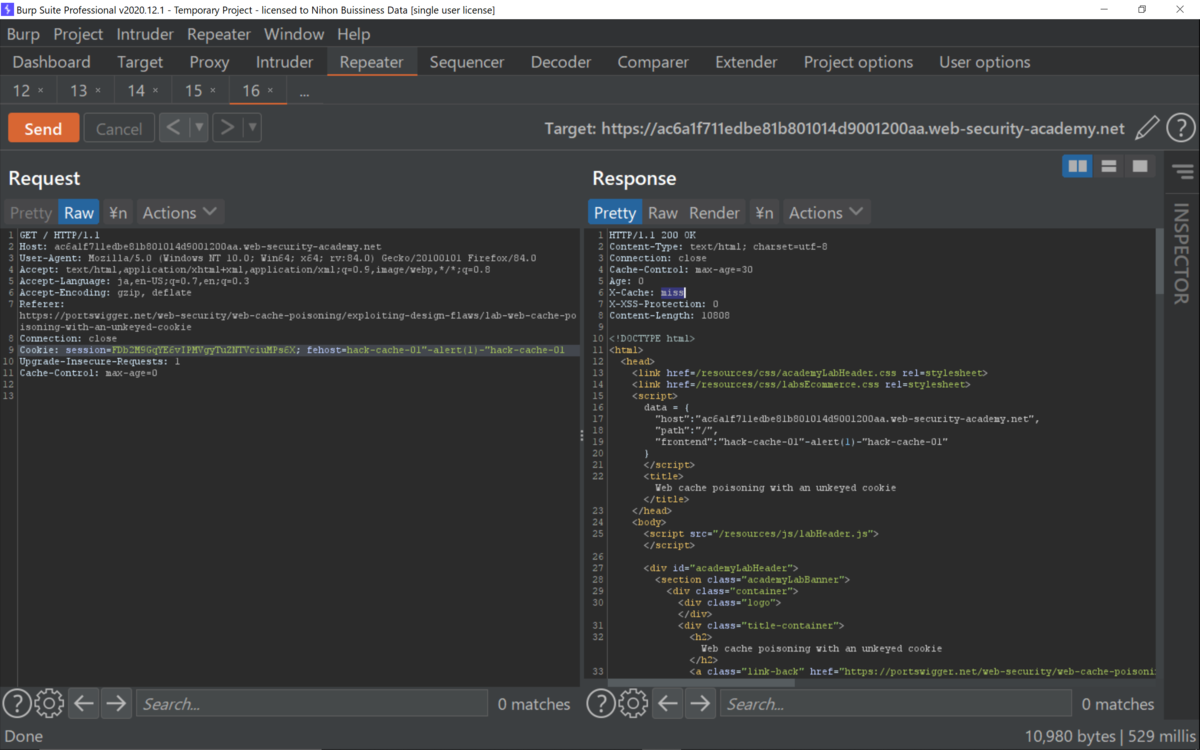1200x750 pixels.
Task: Close Repeater tab 15
Action: click(x=212, y=91)
